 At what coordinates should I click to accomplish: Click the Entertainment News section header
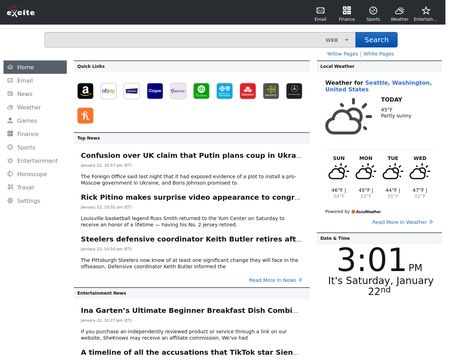(x=192, y=293)
